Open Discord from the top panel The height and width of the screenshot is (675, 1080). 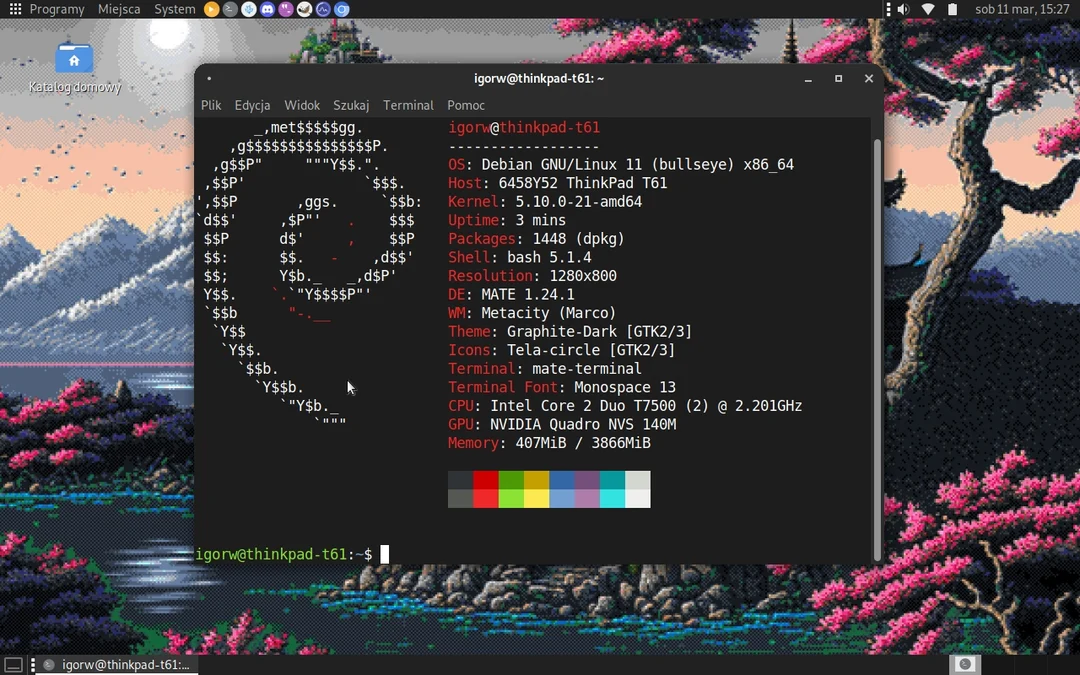coord(268,9)
